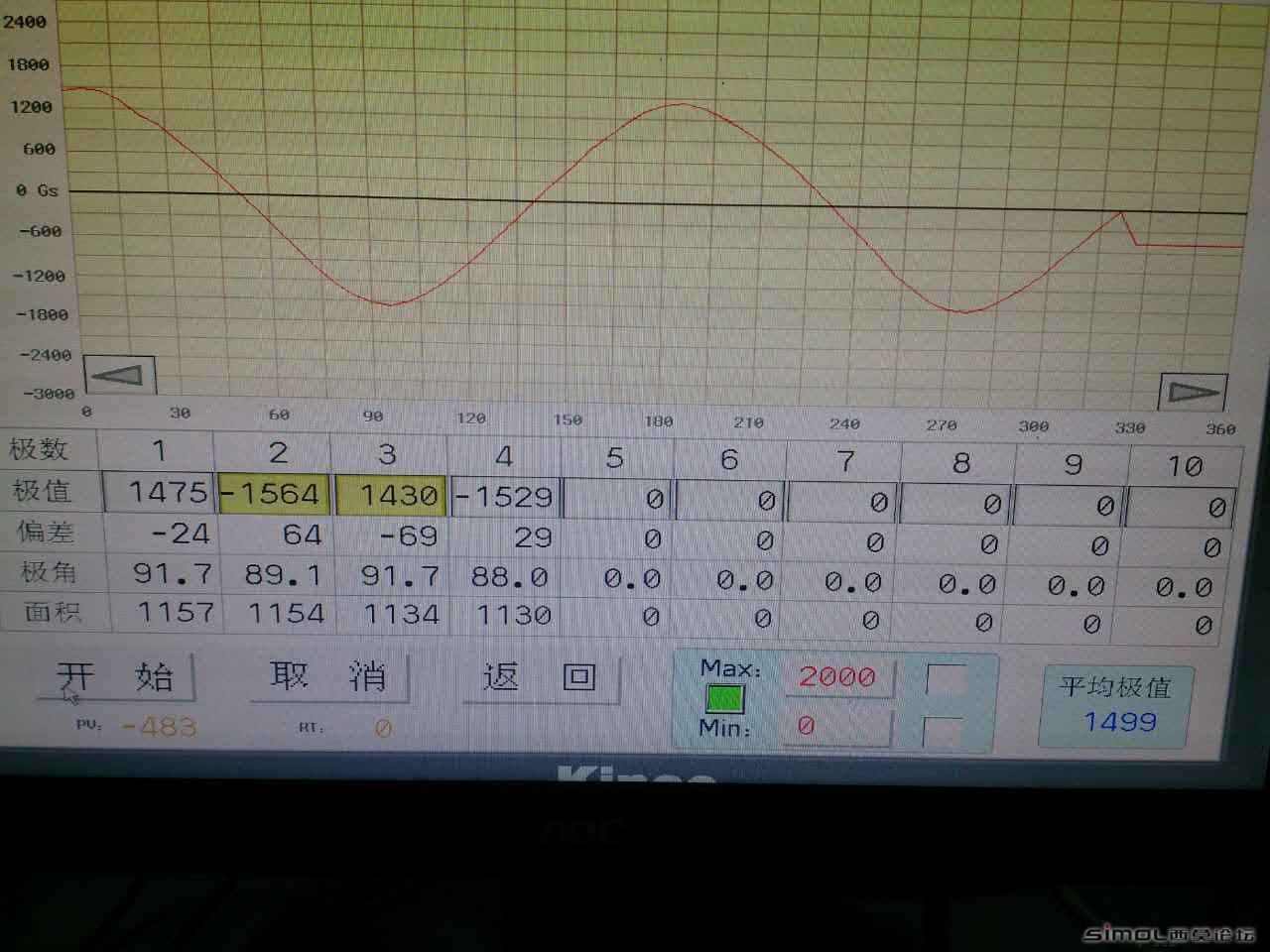Tick the checkbox next to the Max value
Screen dimensions: 1270x952
(x=945, y=679)
